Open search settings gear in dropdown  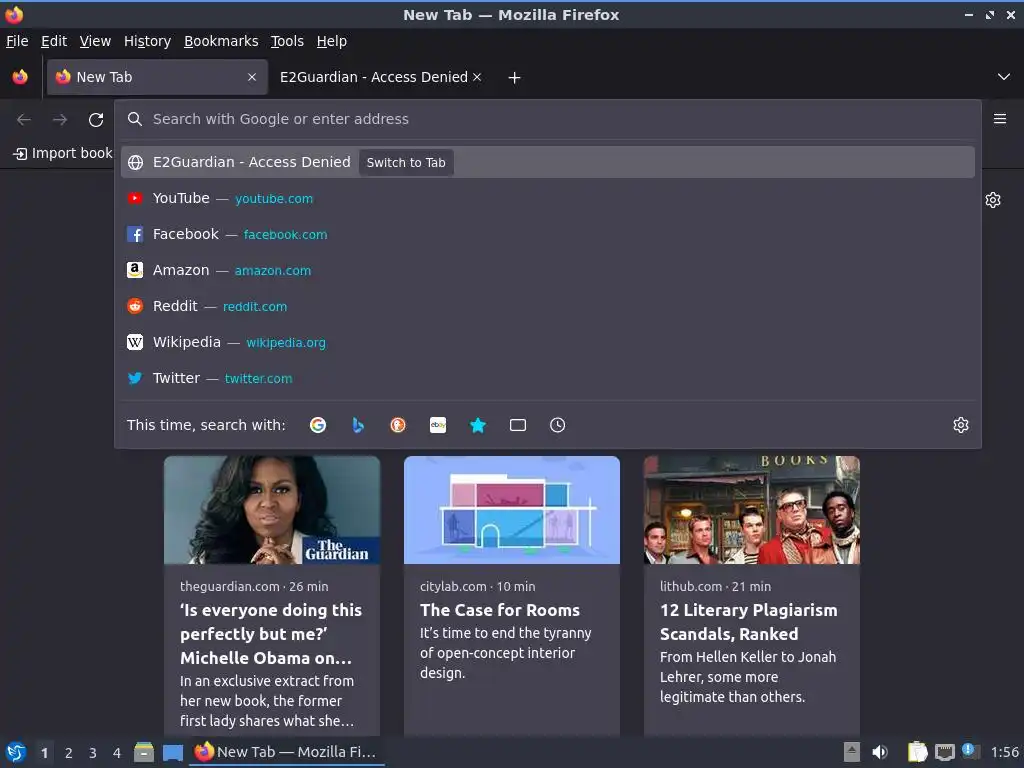tap(961, 425)
